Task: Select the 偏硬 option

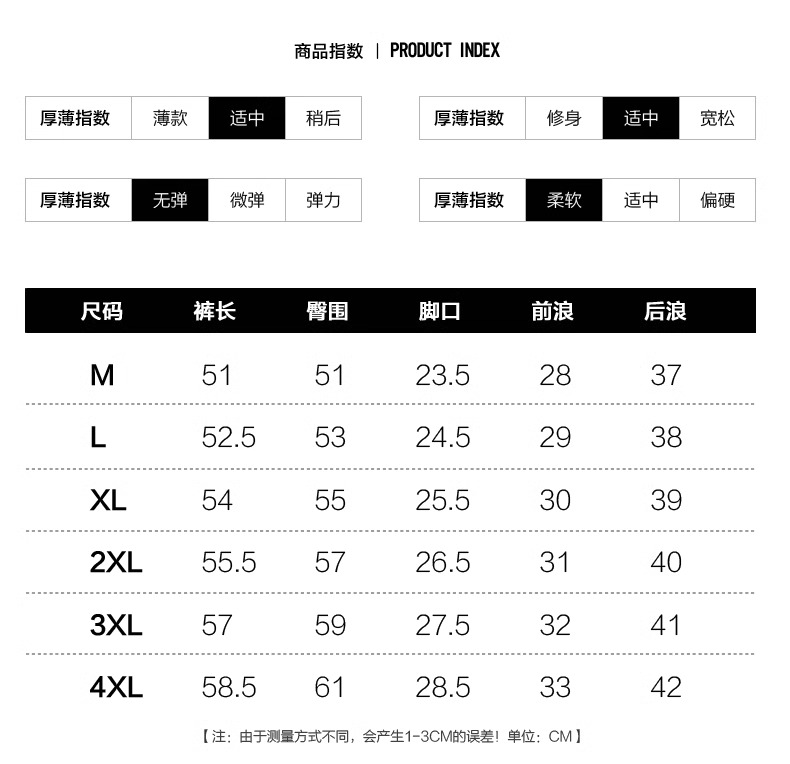Action: 717,200
